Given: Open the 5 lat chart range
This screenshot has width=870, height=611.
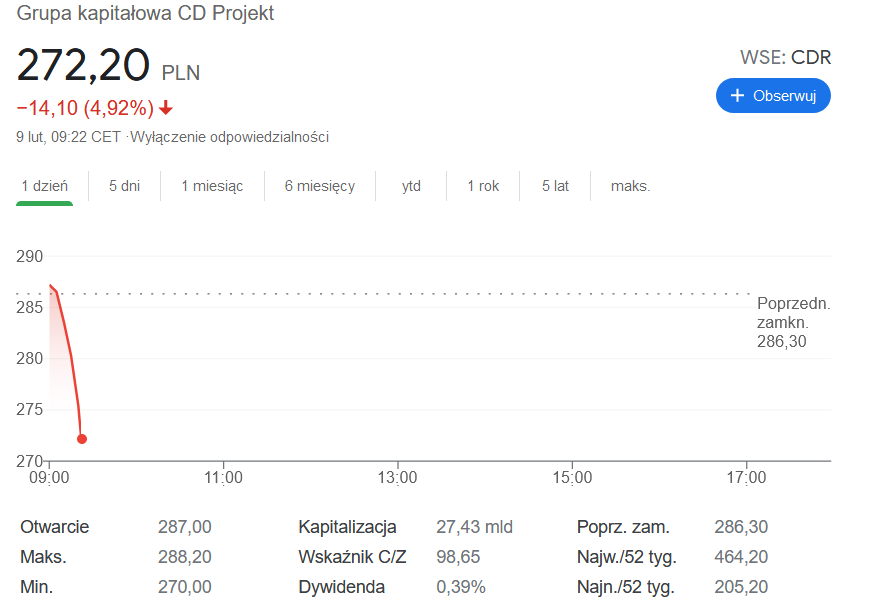Looking at the screenshot, I should click(555, 186).
